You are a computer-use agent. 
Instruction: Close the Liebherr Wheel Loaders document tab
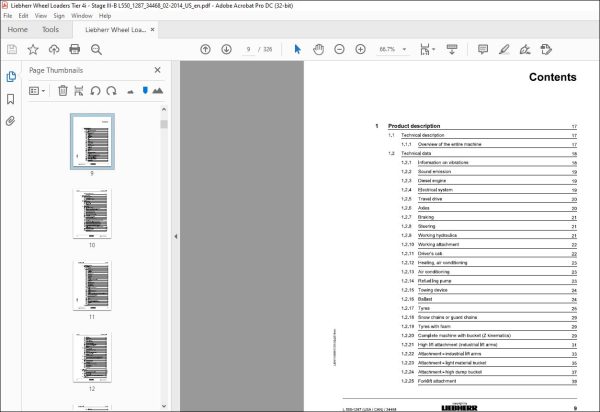tap(153, 29)
